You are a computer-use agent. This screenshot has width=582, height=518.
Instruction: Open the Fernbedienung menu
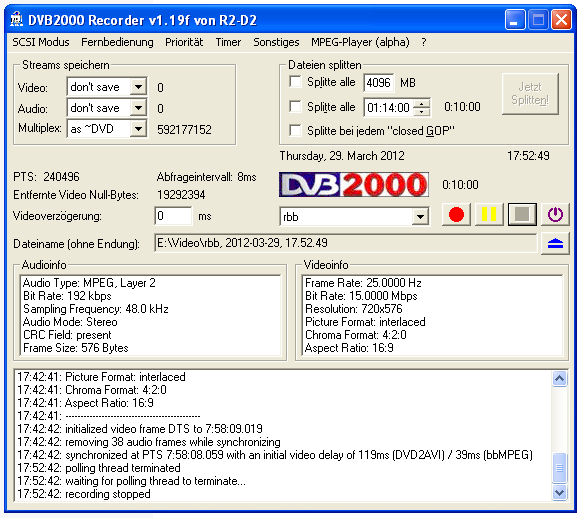click(x=117, y=42)
